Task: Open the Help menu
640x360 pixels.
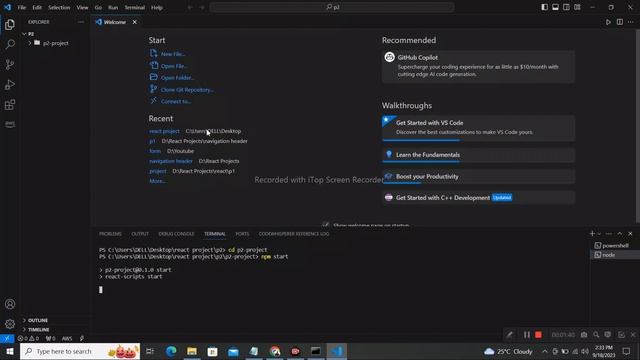Action: coord(157,7)
